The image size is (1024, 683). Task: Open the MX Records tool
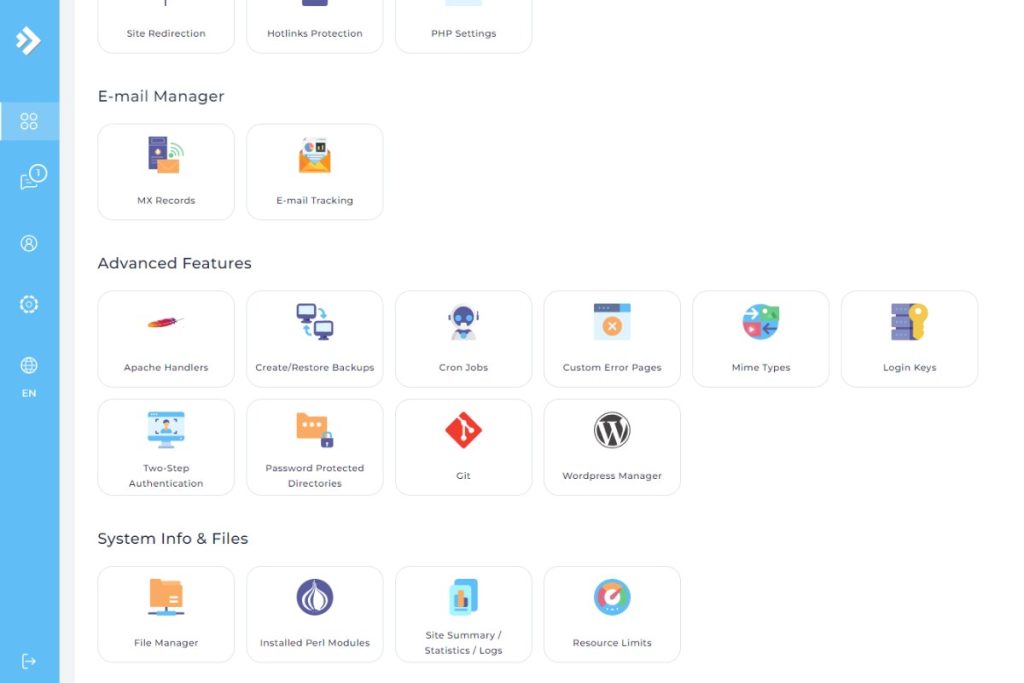pos(165,170)
